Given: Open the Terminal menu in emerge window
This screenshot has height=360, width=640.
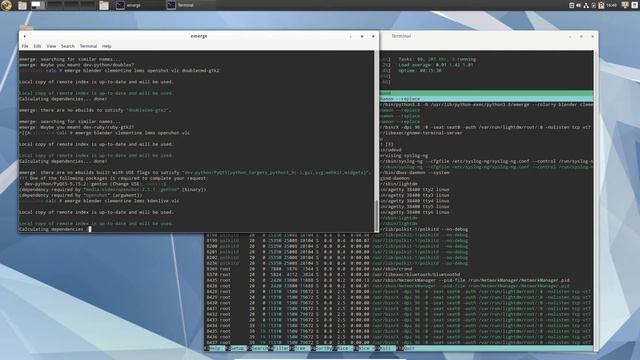Looking at the screenshot, I should (x=88, y=46).
